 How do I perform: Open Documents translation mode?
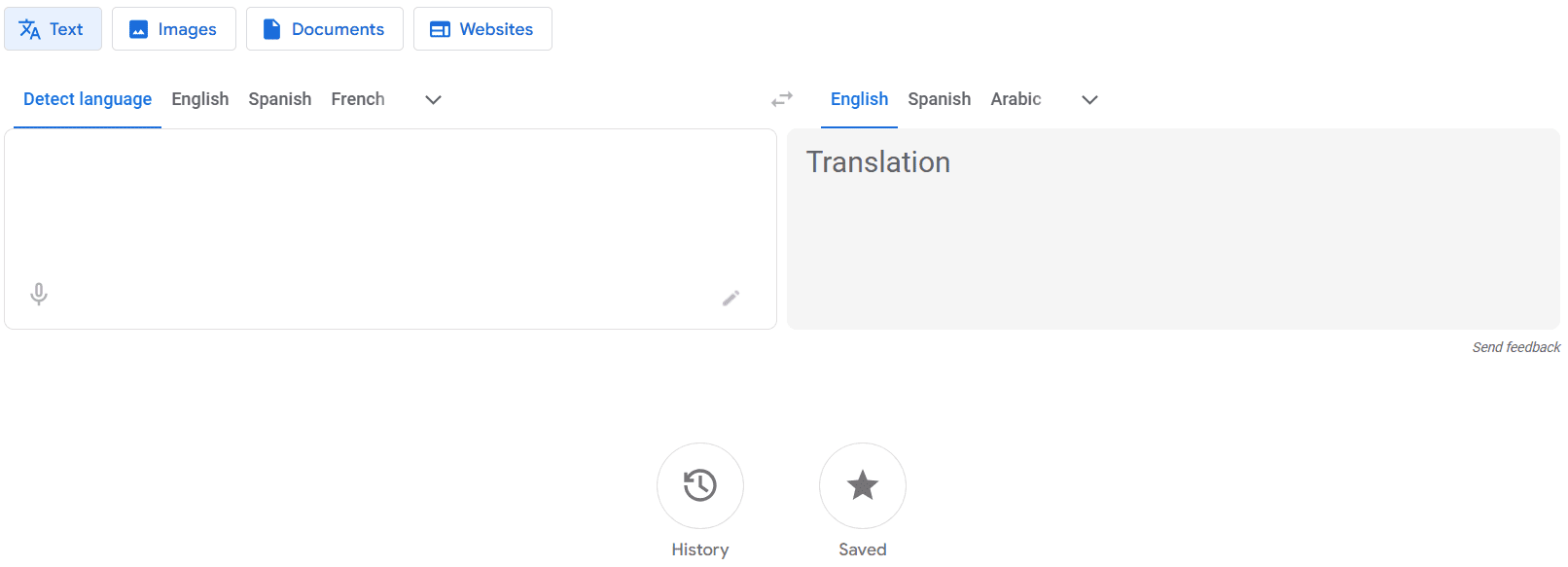click(x=324, y=28)
